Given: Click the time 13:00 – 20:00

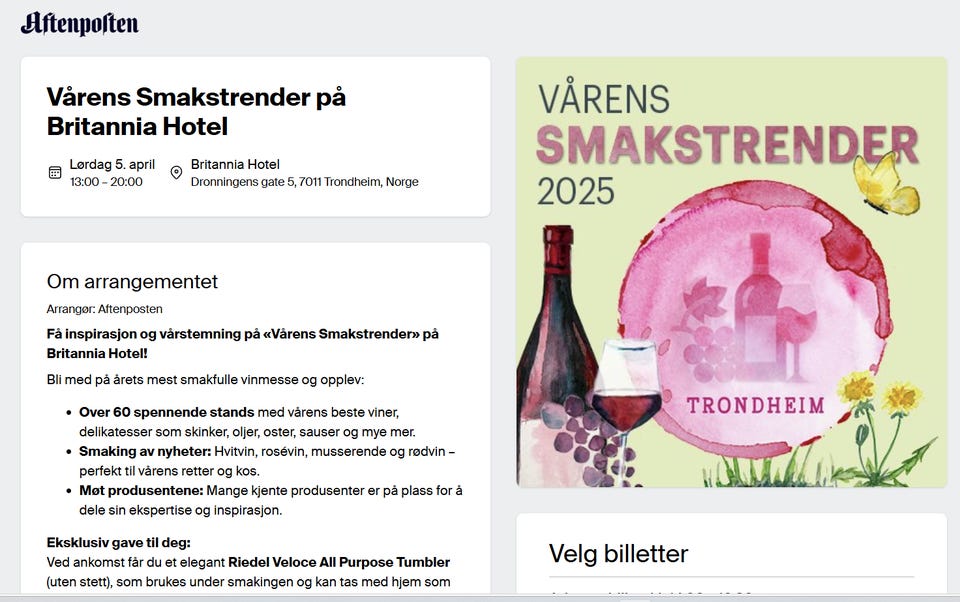Looking at the screenshot, I should (x=106, y=182).
